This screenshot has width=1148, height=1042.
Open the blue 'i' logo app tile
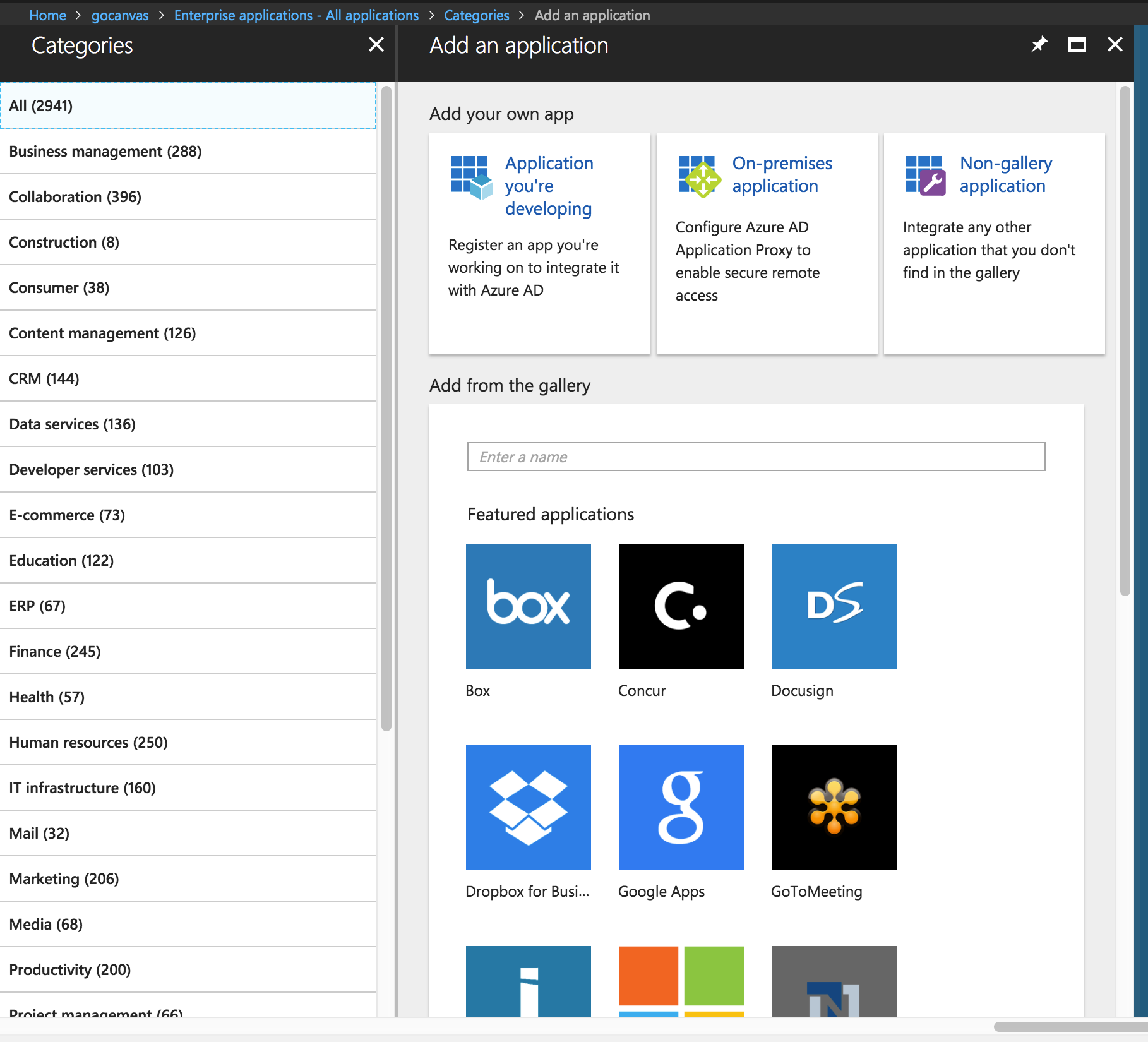529,981
